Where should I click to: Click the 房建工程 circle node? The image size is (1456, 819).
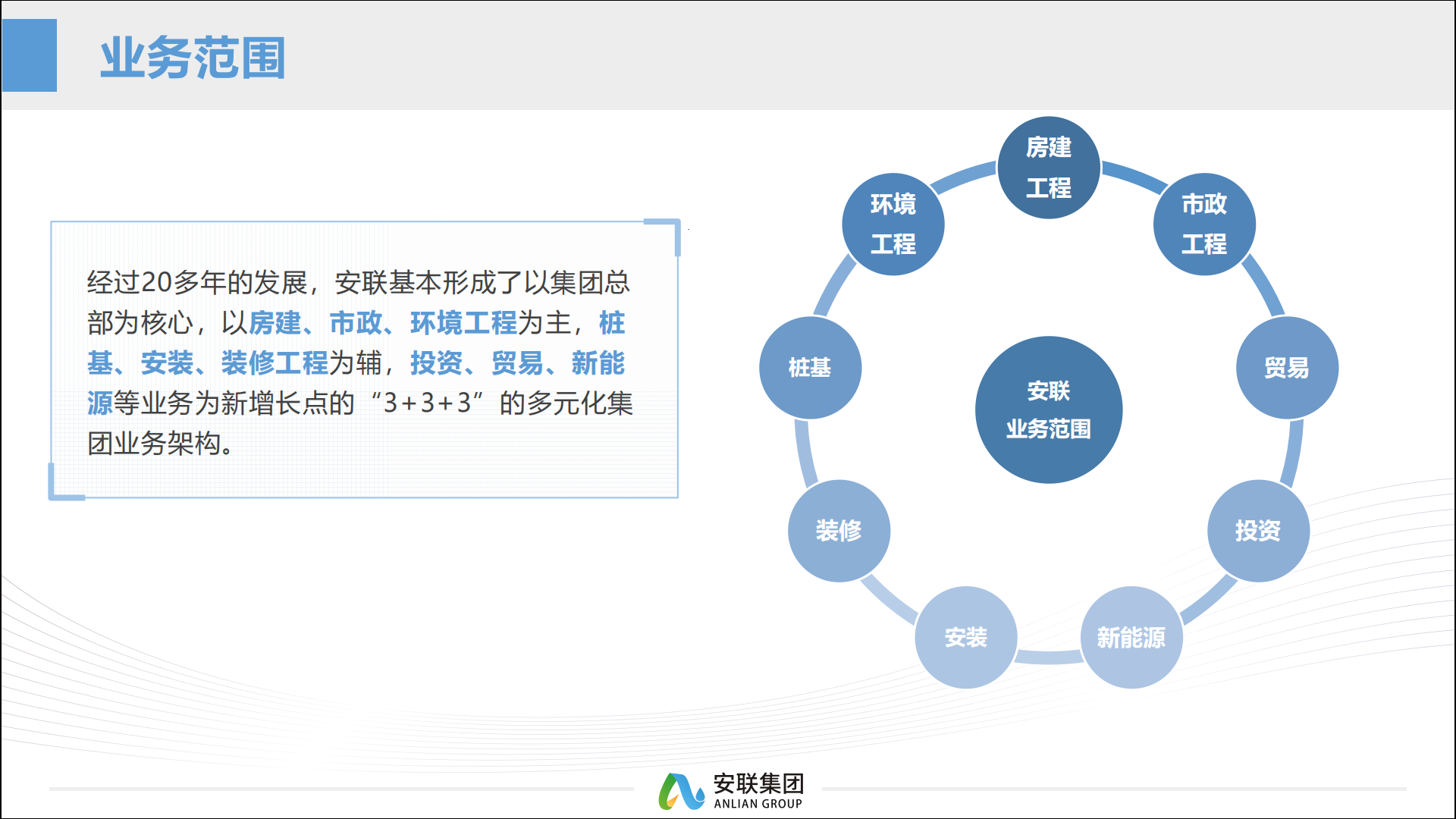(1049, 168)
